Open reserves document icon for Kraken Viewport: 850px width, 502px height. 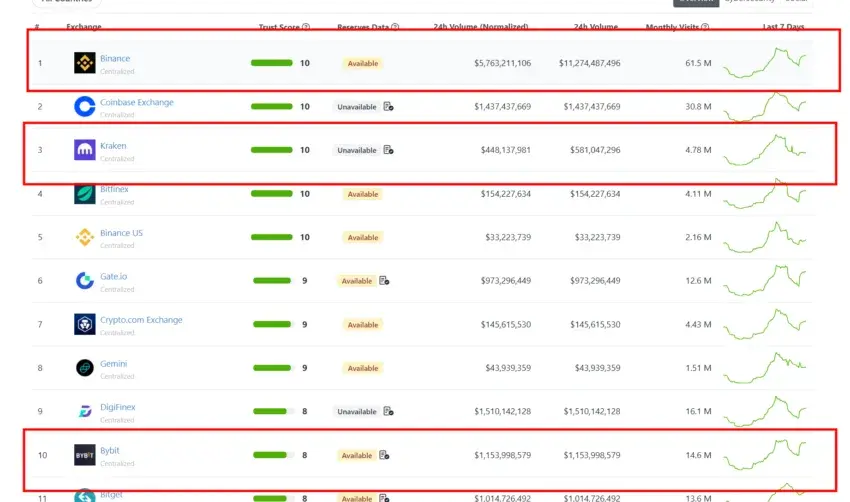(388, 150)
